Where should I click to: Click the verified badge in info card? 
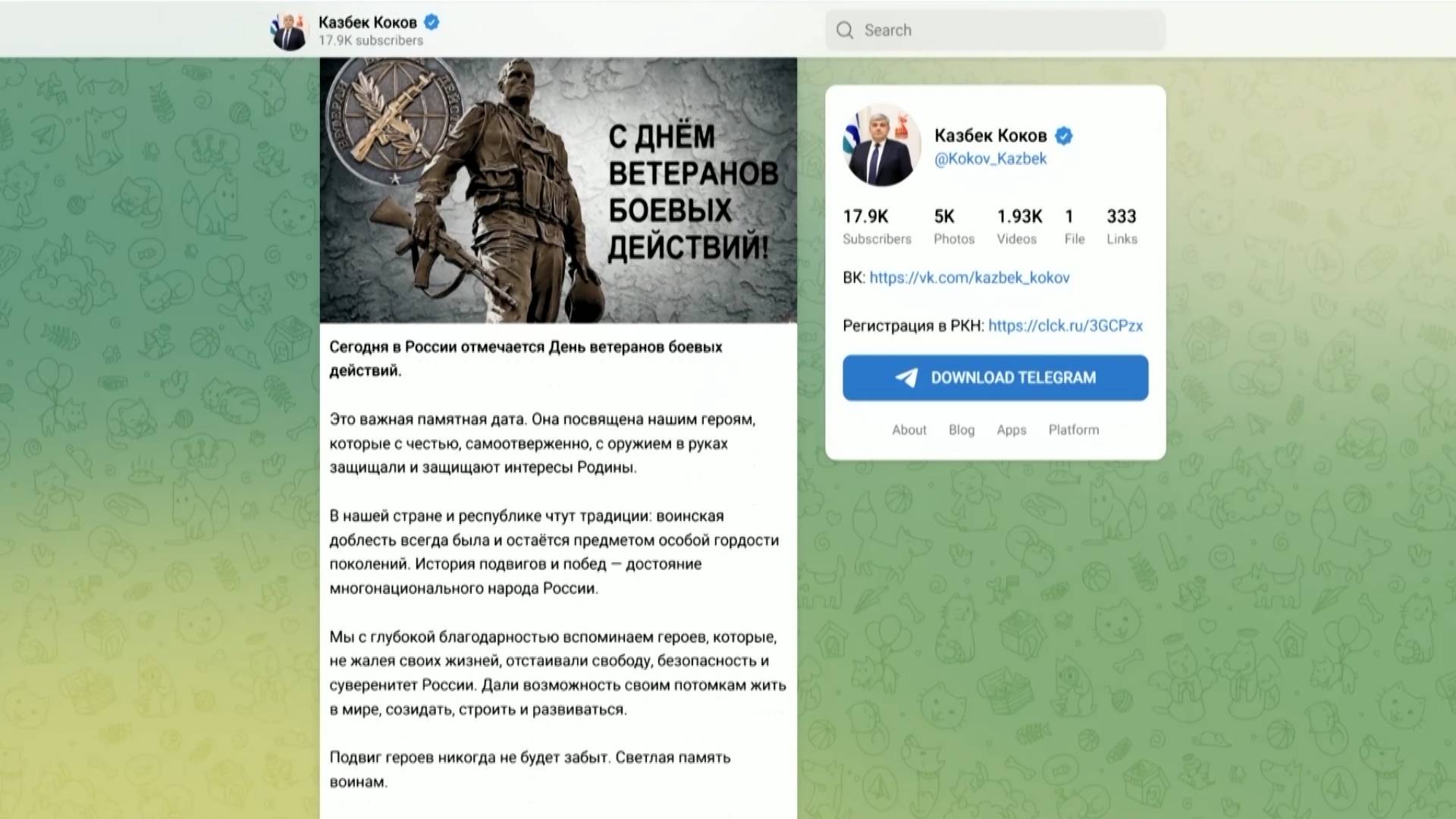tap(1064, 136)
